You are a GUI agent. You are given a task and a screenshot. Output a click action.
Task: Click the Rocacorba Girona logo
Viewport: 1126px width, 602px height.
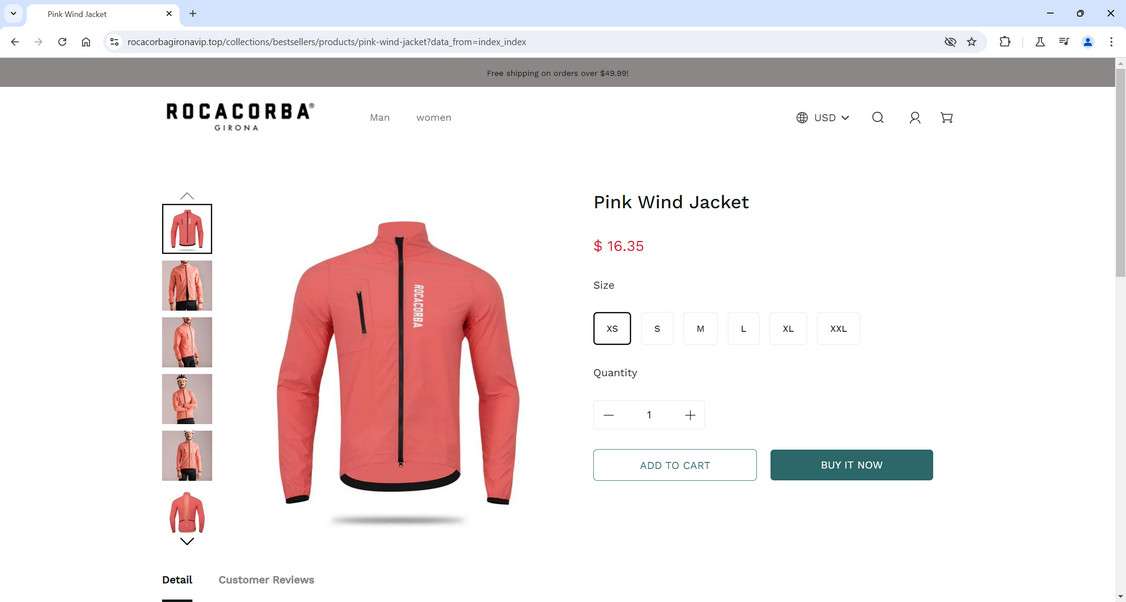(x=240, y=116)
